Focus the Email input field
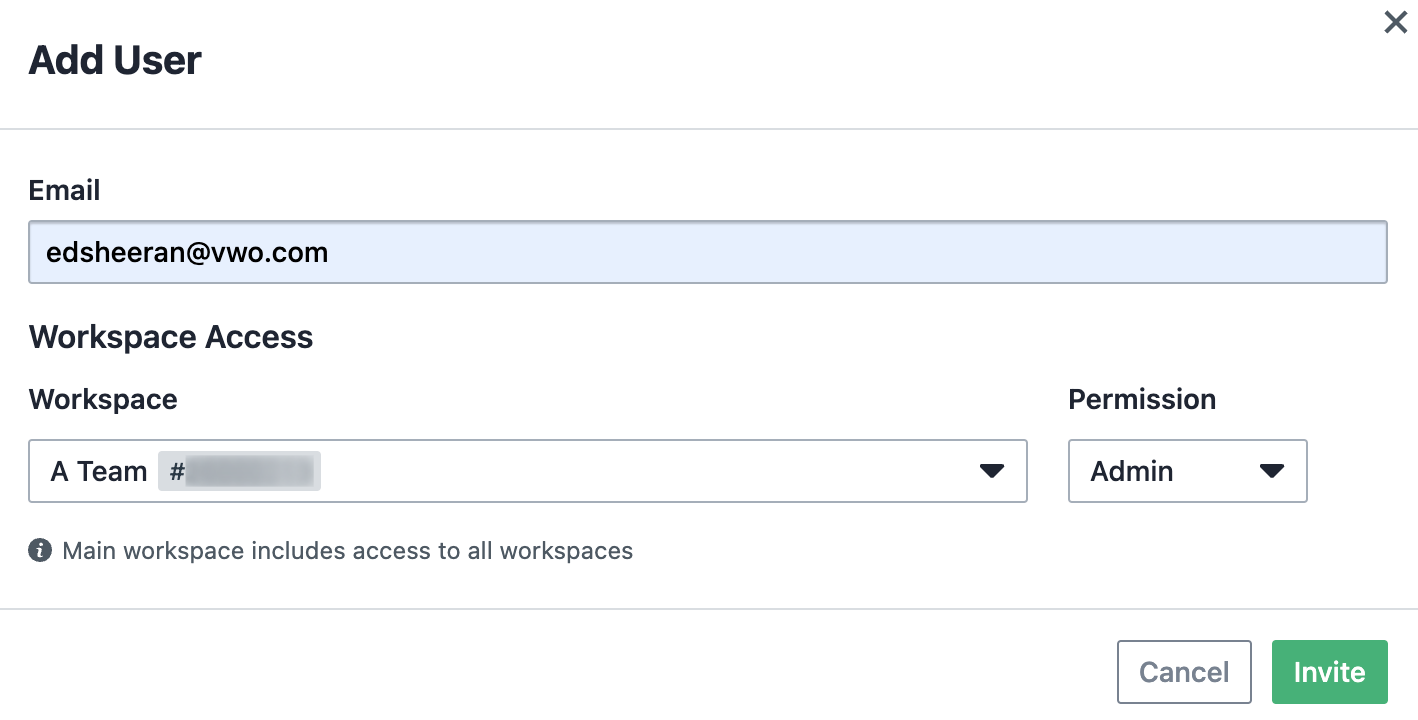The height and width of the screenshot is (720, 1418). pyautogui.click(x=708, y=252)
